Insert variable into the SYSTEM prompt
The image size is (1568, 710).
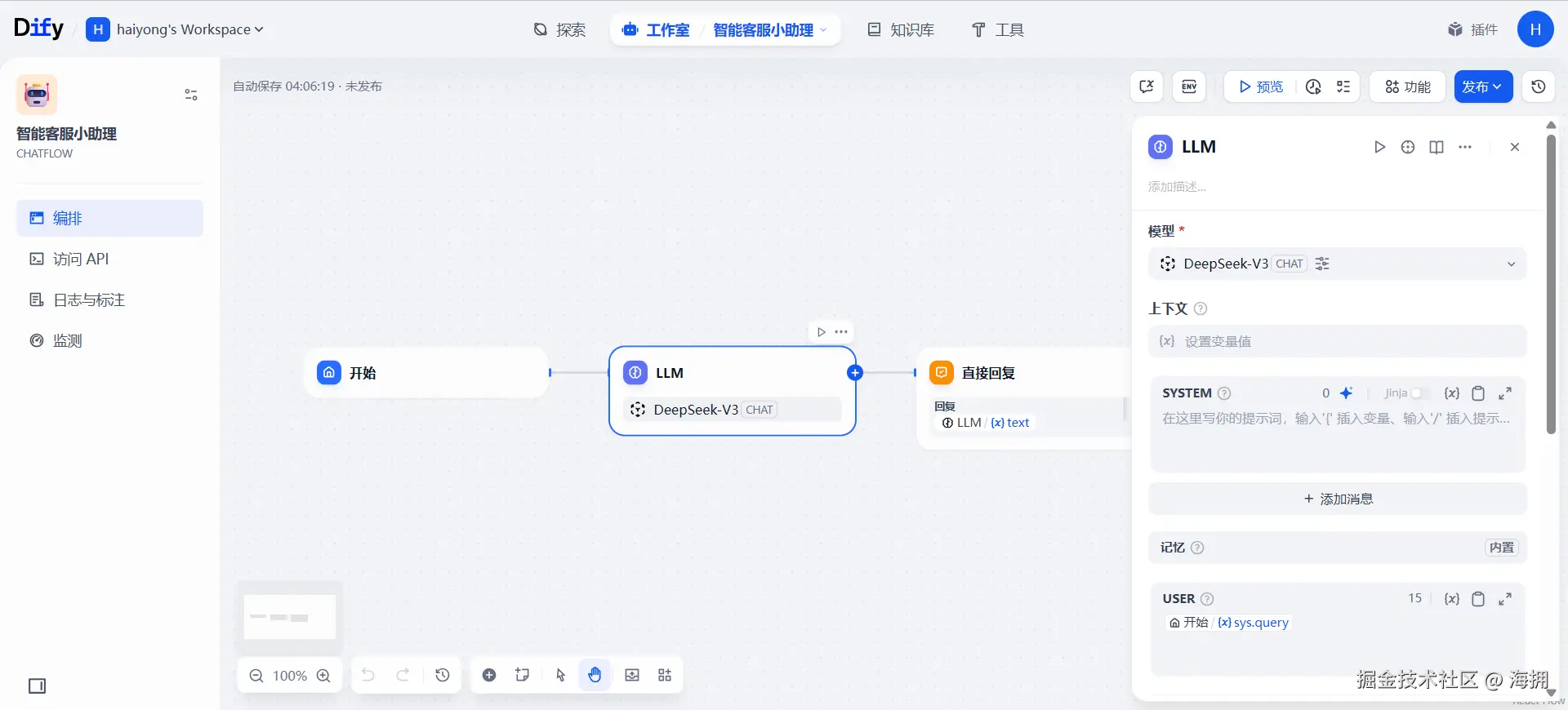(1452, 393)
